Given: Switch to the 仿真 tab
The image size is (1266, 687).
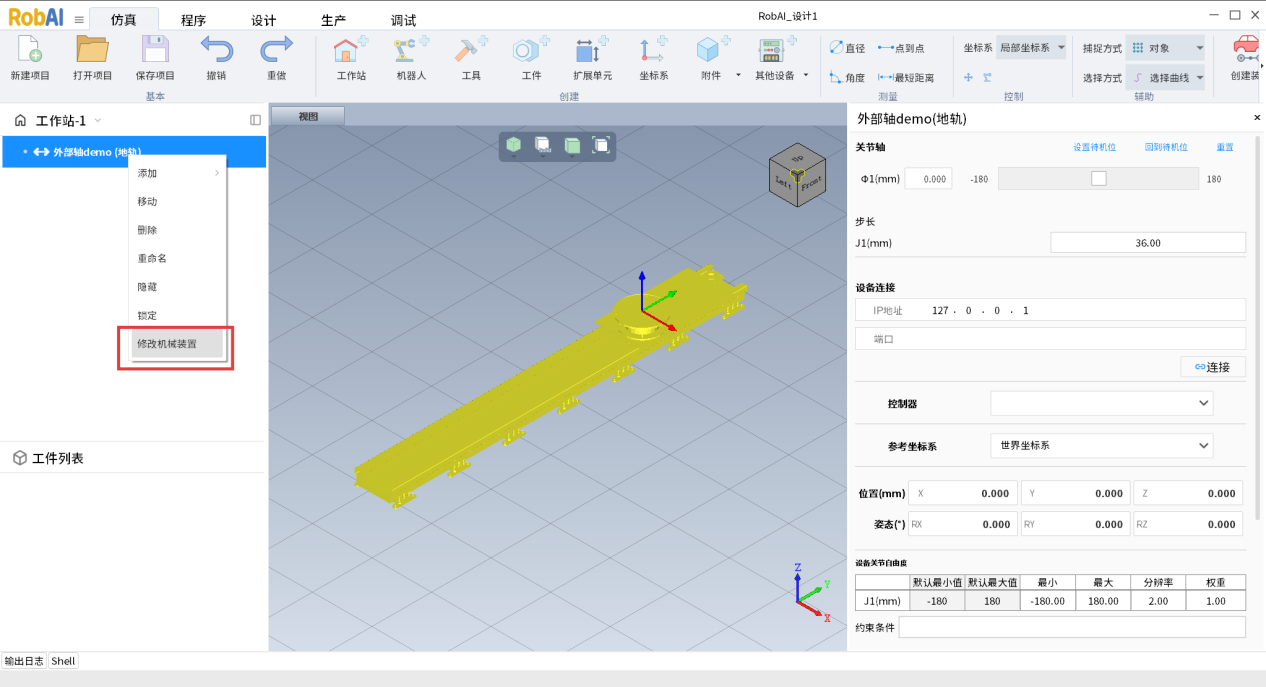Looking at the screenshot, I should (x=124, y=20).
